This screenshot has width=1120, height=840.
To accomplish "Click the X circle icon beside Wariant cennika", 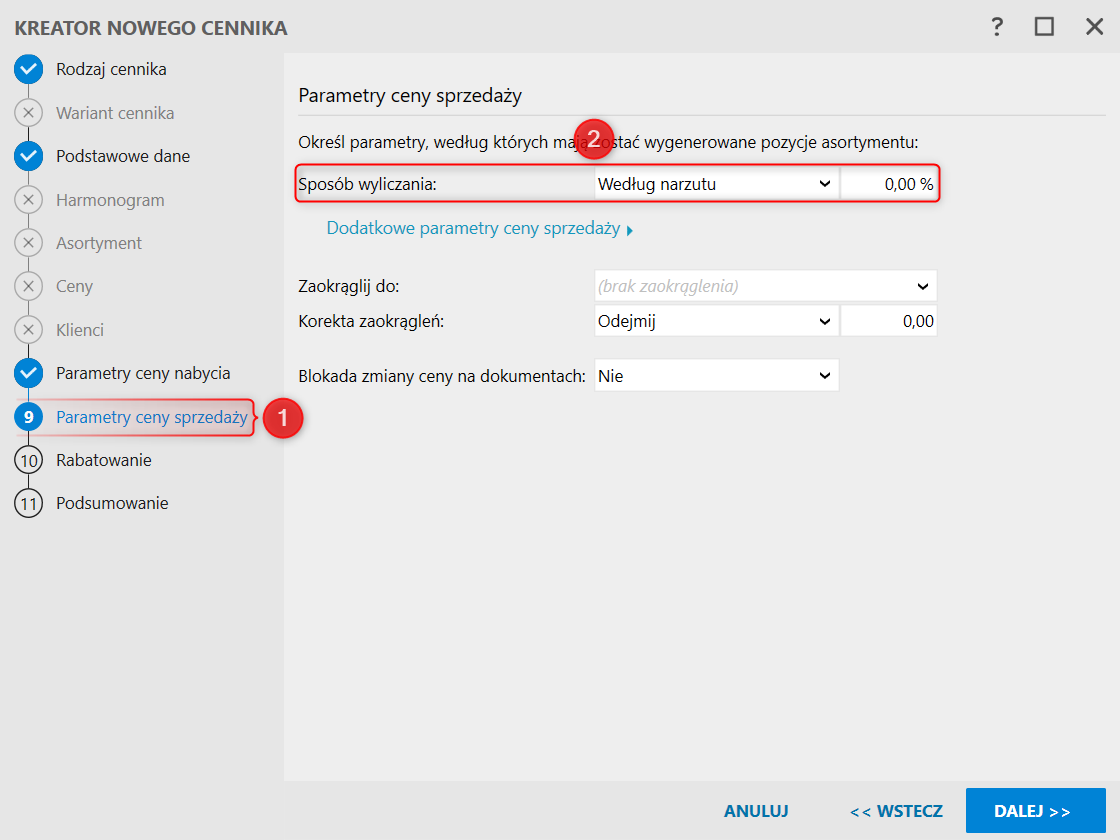I will (28, 113).
